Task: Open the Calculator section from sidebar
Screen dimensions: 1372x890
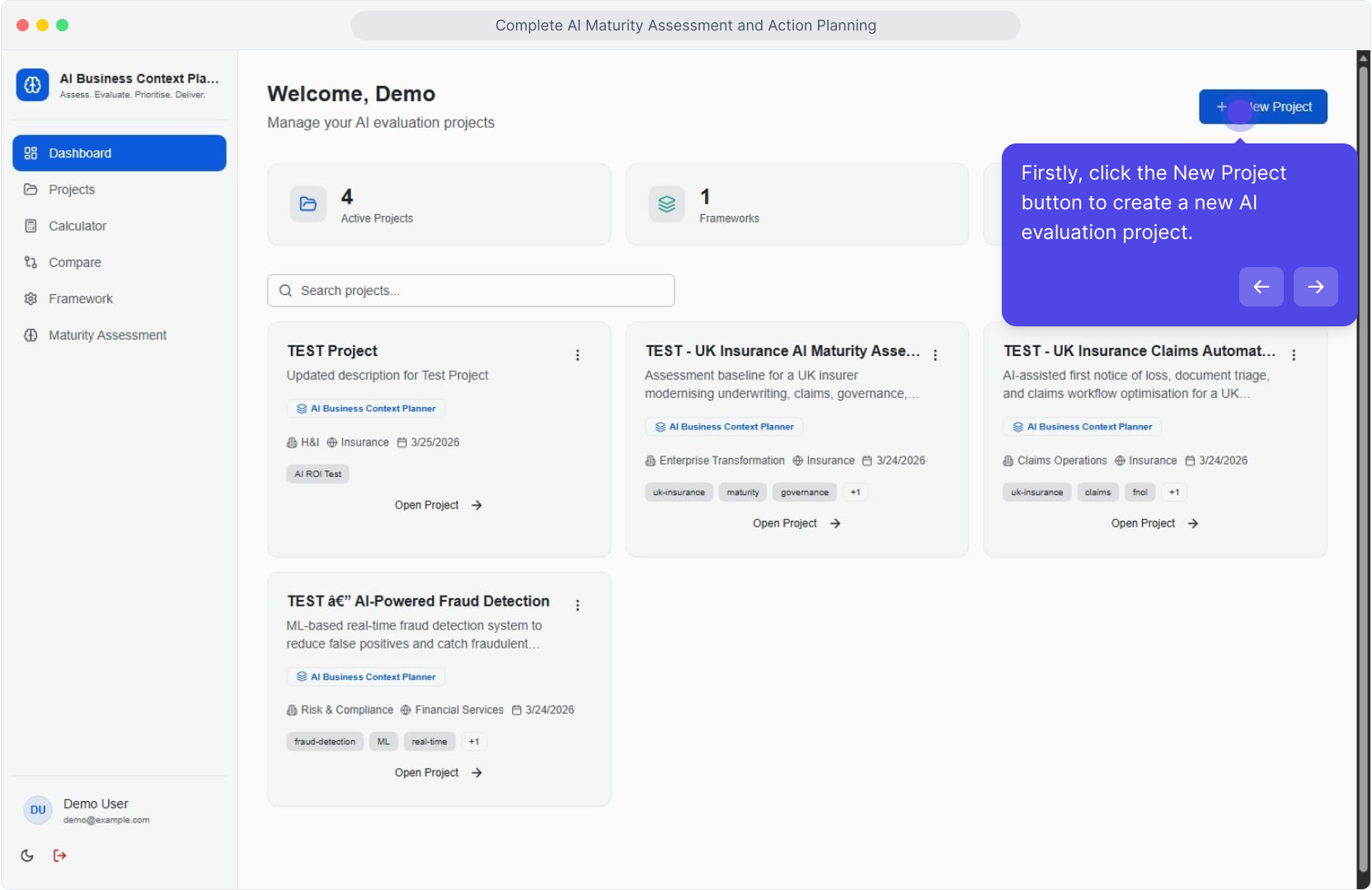Action: [x=77, y=226]
